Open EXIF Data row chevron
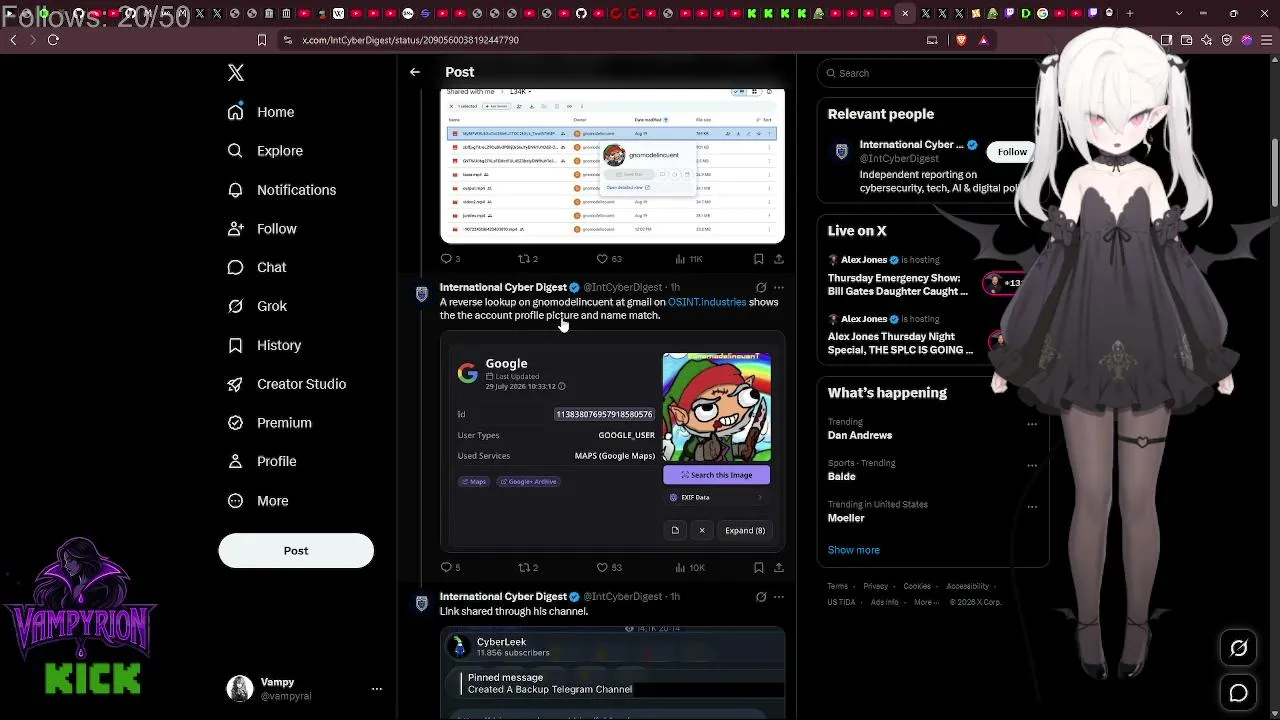 click(x=759, y=498)
